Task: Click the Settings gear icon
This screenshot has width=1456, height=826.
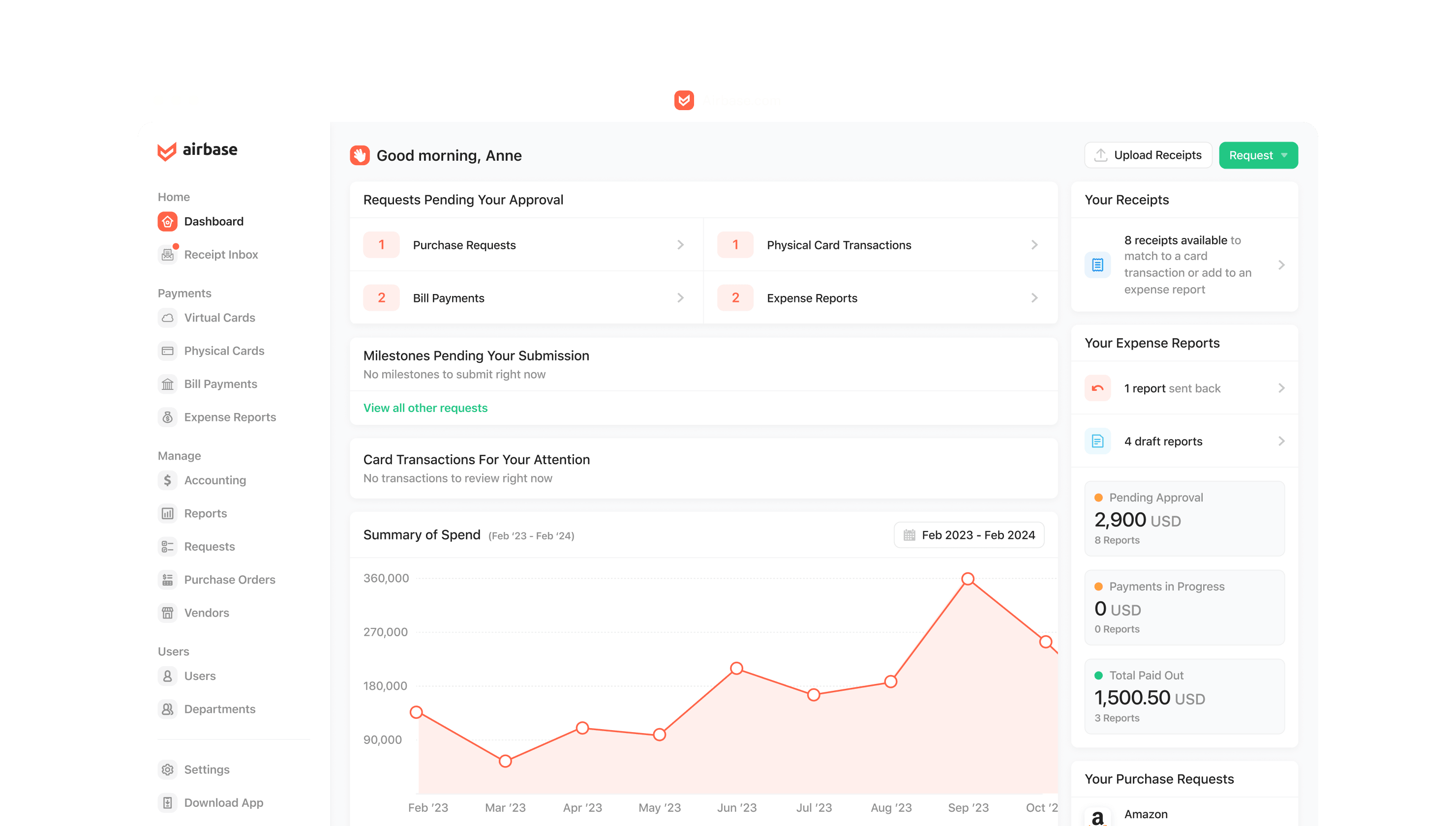Action: pyautogui.click(x=167, y=769)
